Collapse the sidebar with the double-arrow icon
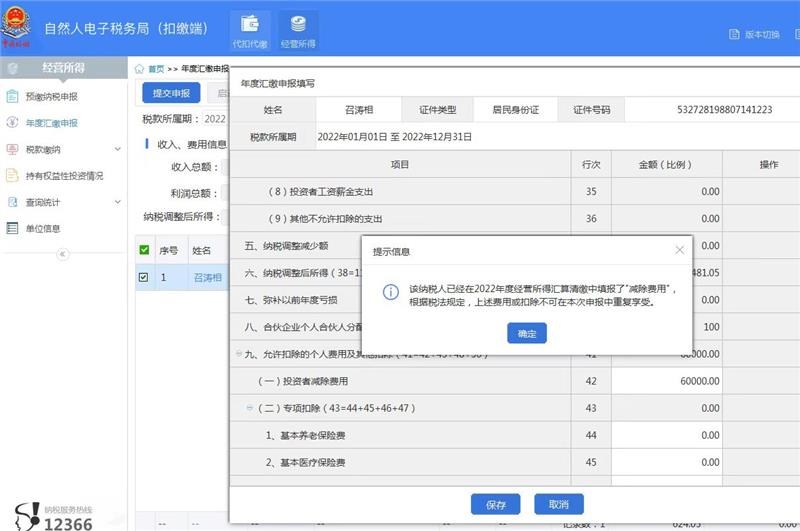This screenshot has height=531, width=800. tap(63, 255)
